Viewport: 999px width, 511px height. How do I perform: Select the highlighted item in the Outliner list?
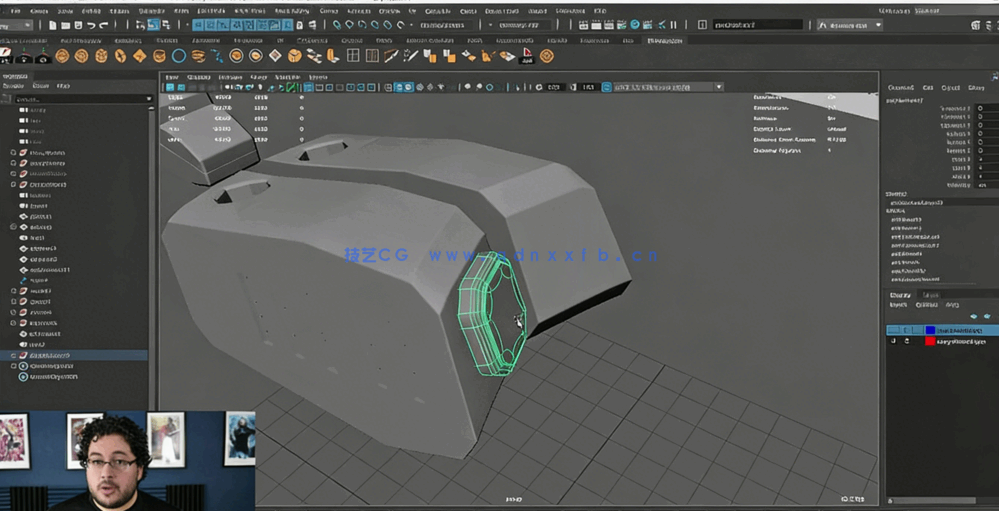[50, 355]
